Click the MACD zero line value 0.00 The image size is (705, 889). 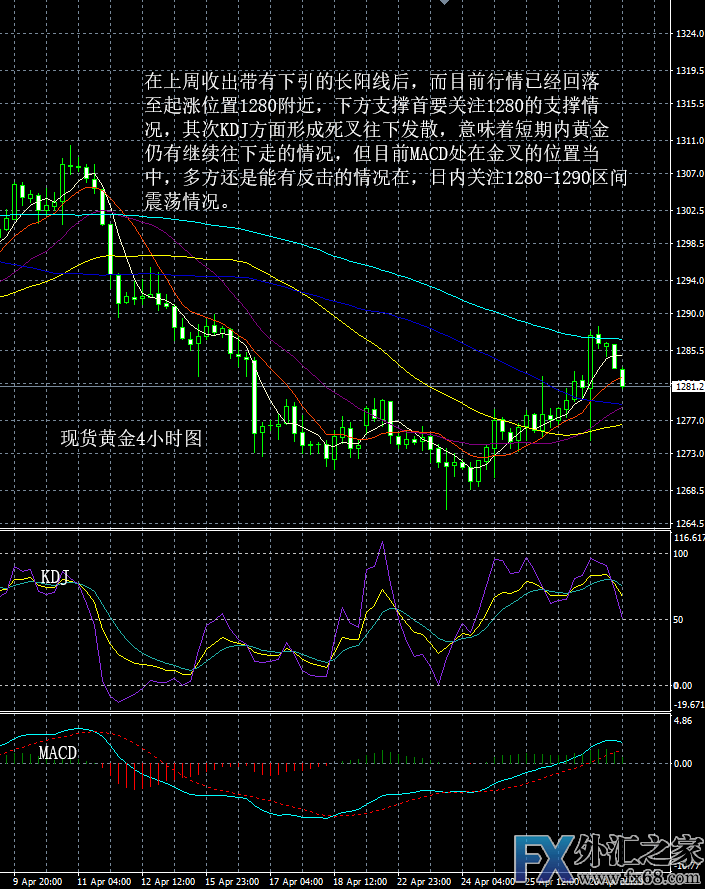tap(684, 763)
